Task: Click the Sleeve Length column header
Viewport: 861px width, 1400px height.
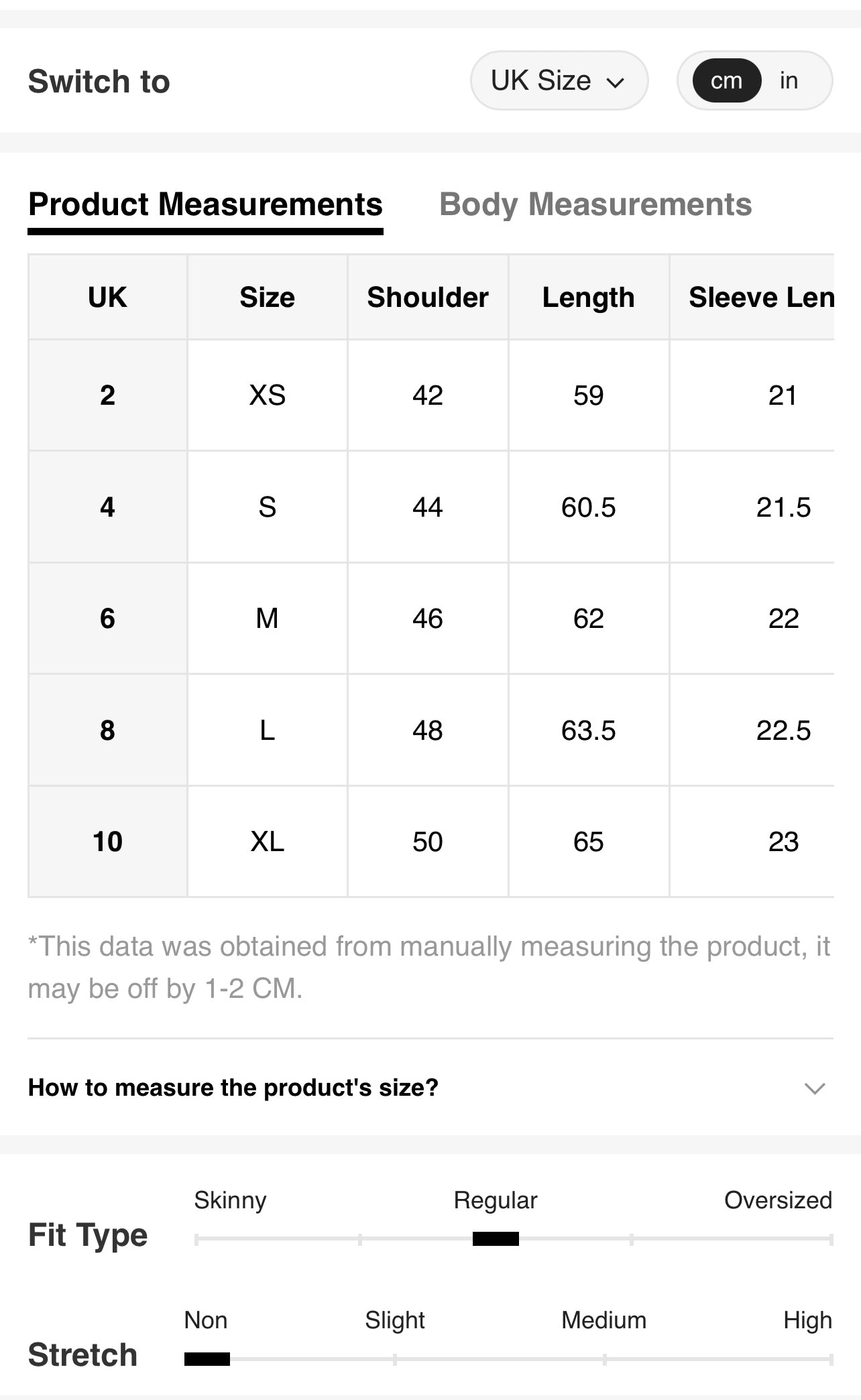Action: [x=760, y=297]
